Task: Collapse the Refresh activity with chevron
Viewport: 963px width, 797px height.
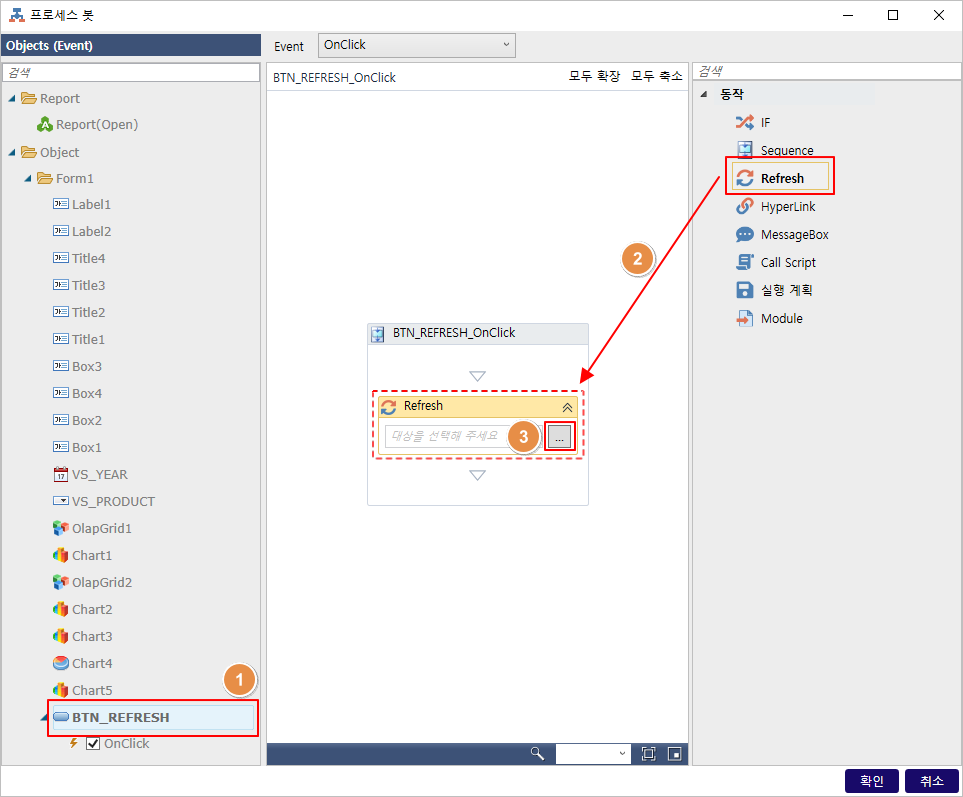Action: click(x=567, y=407)
